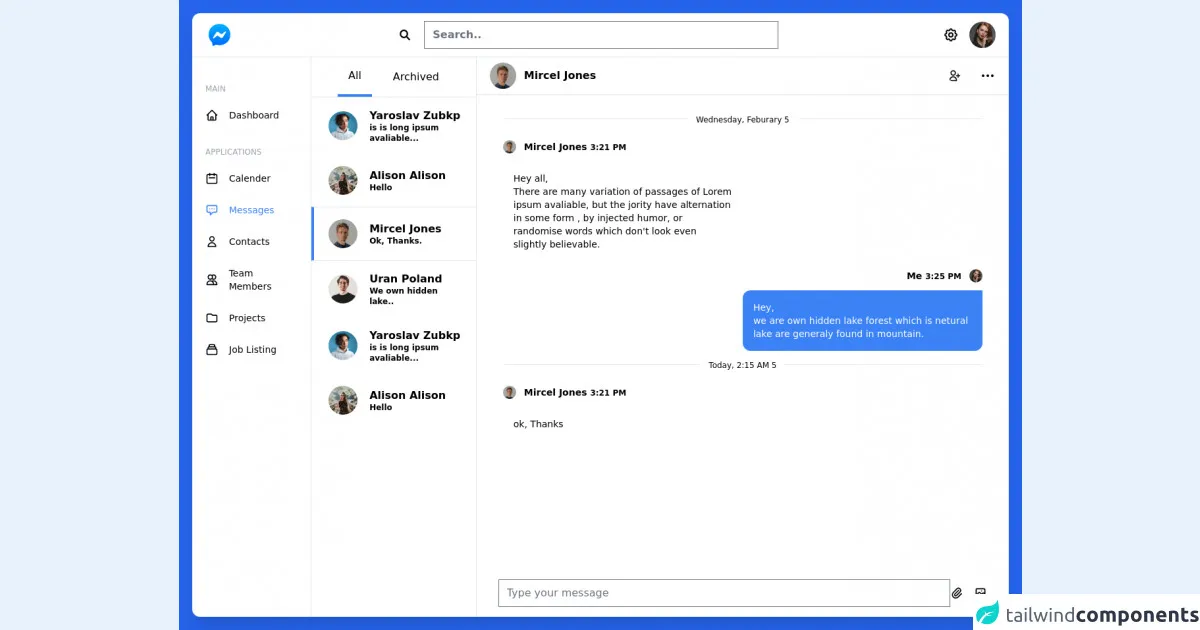Screen dimensions: 1200x630
Task: Open Contacts in the sidebar
Action: [x=248, y=242]
